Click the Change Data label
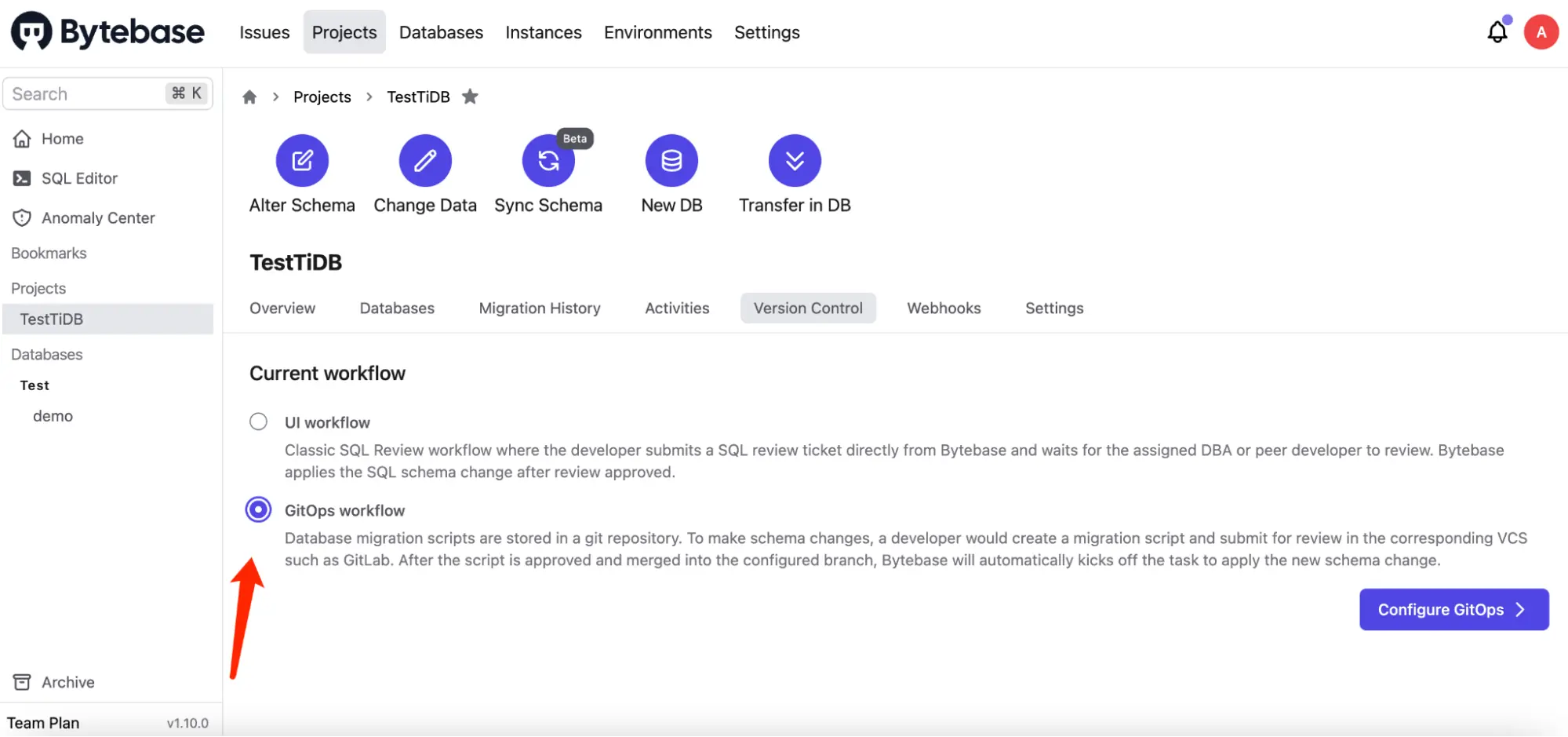This screenshot has height=737, width=1568. point(425,205)
